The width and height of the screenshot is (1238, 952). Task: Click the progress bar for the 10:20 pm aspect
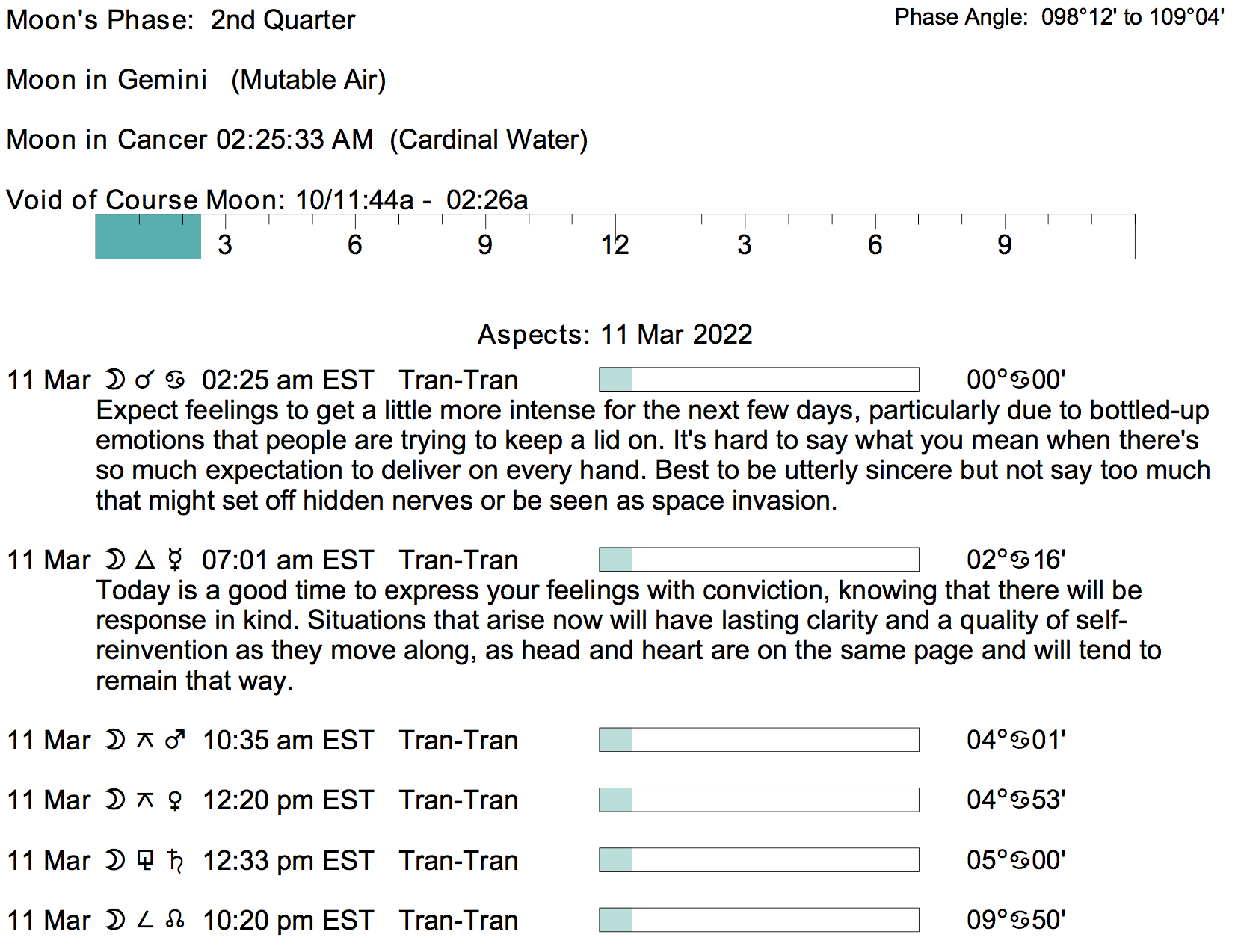(759, 920)
